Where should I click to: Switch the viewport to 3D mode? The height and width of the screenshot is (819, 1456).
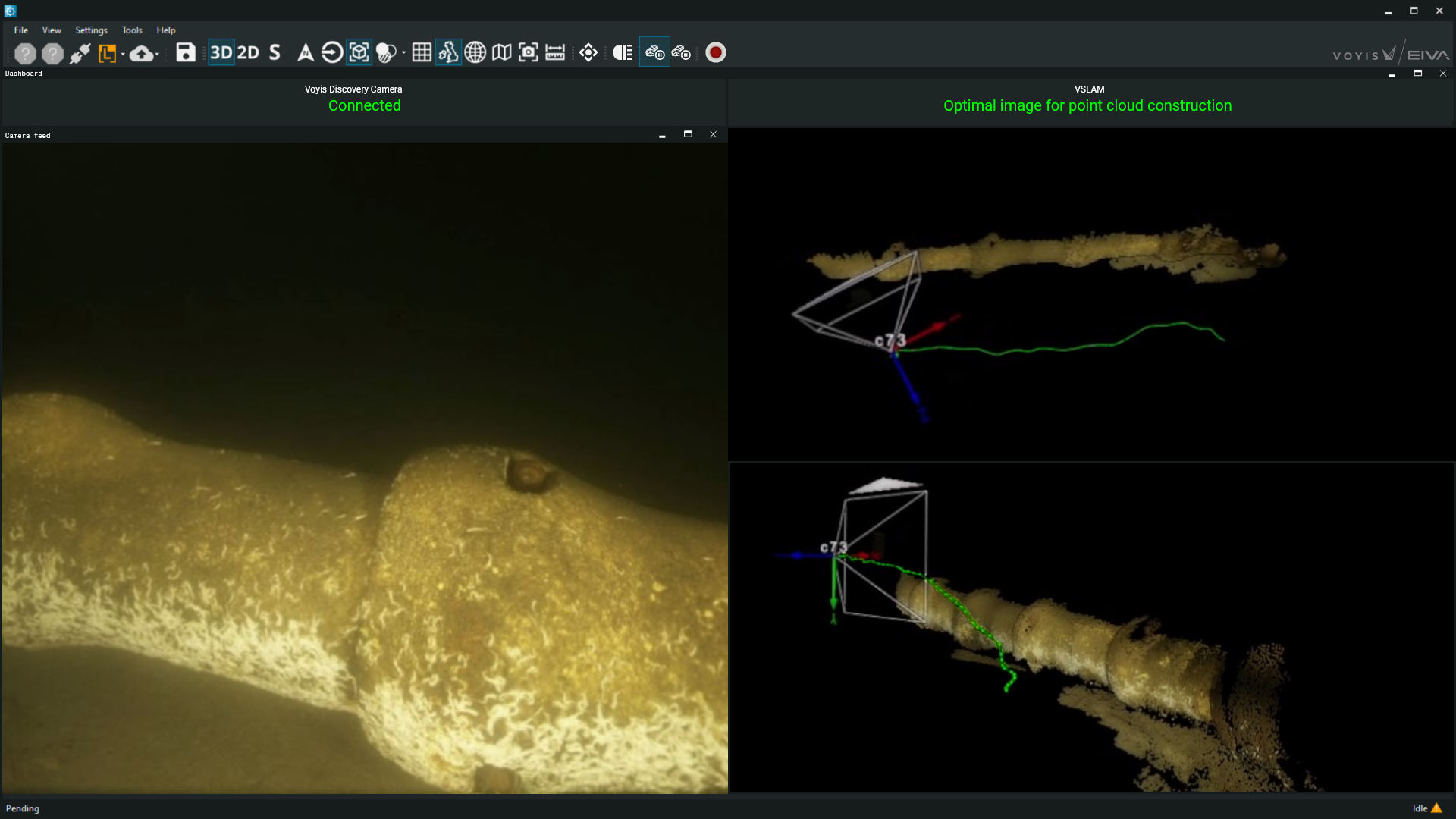[221, 52]
